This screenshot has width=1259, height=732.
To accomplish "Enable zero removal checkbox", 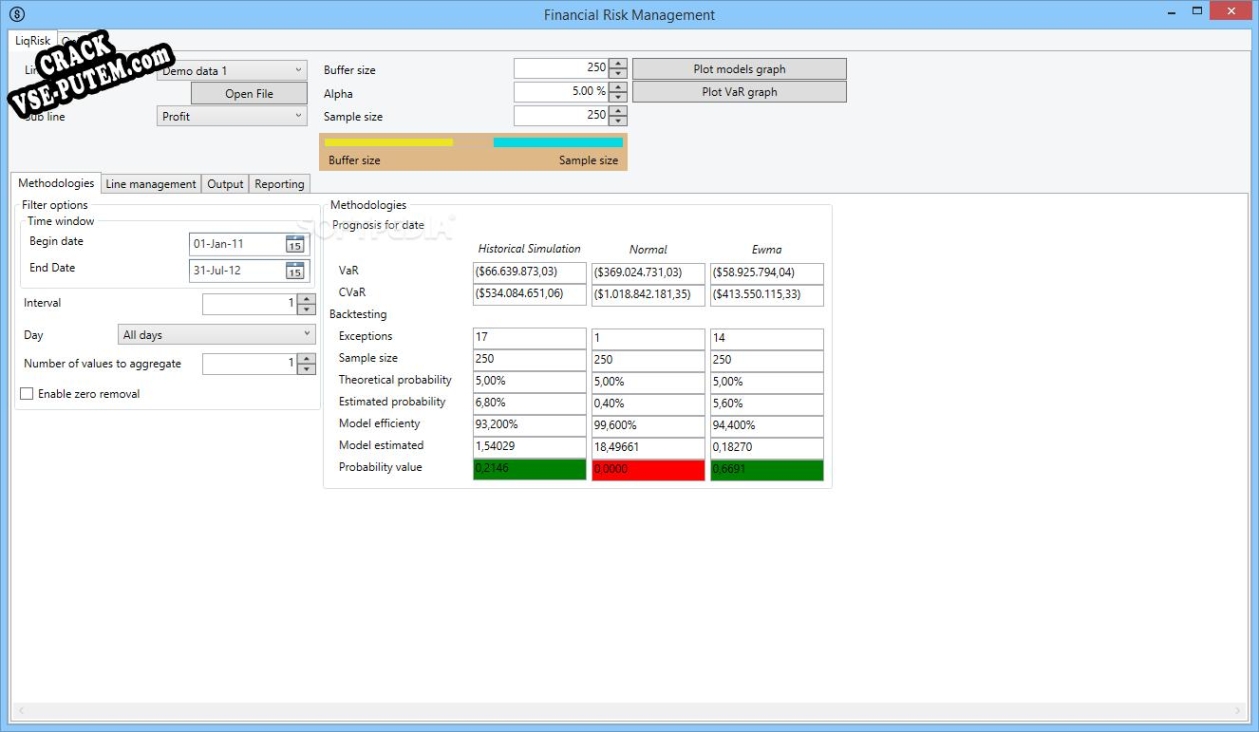I will (27, 394).
